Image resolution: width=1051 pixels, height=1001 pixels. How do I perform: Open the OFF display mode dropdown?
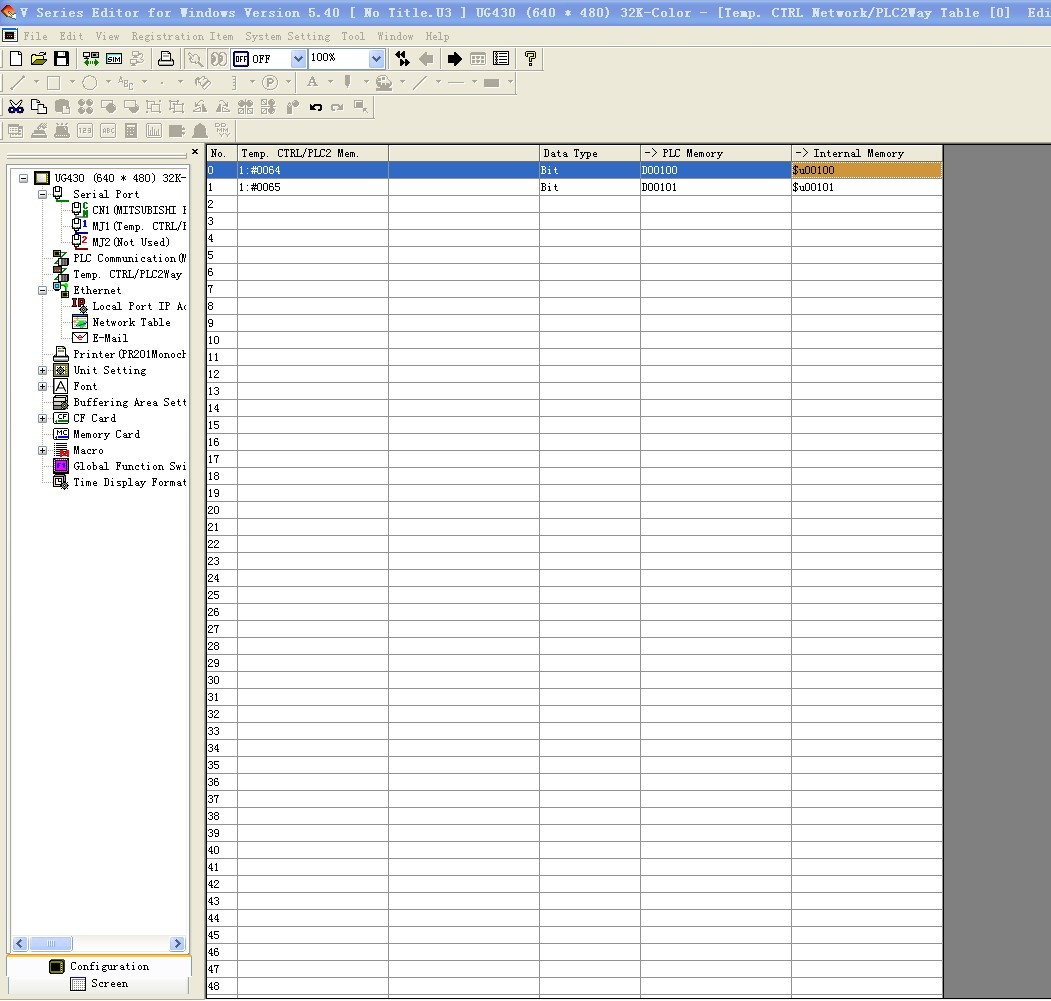[297, 59]
